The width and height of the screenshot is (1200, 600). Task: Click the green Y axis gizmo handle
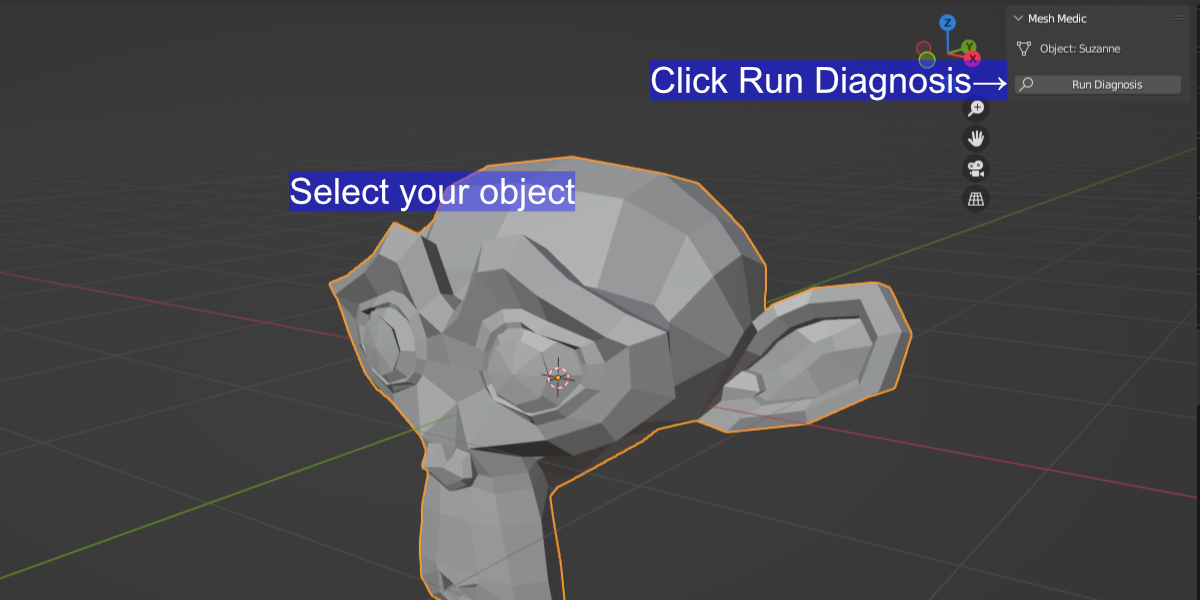[x=969, y=47]
